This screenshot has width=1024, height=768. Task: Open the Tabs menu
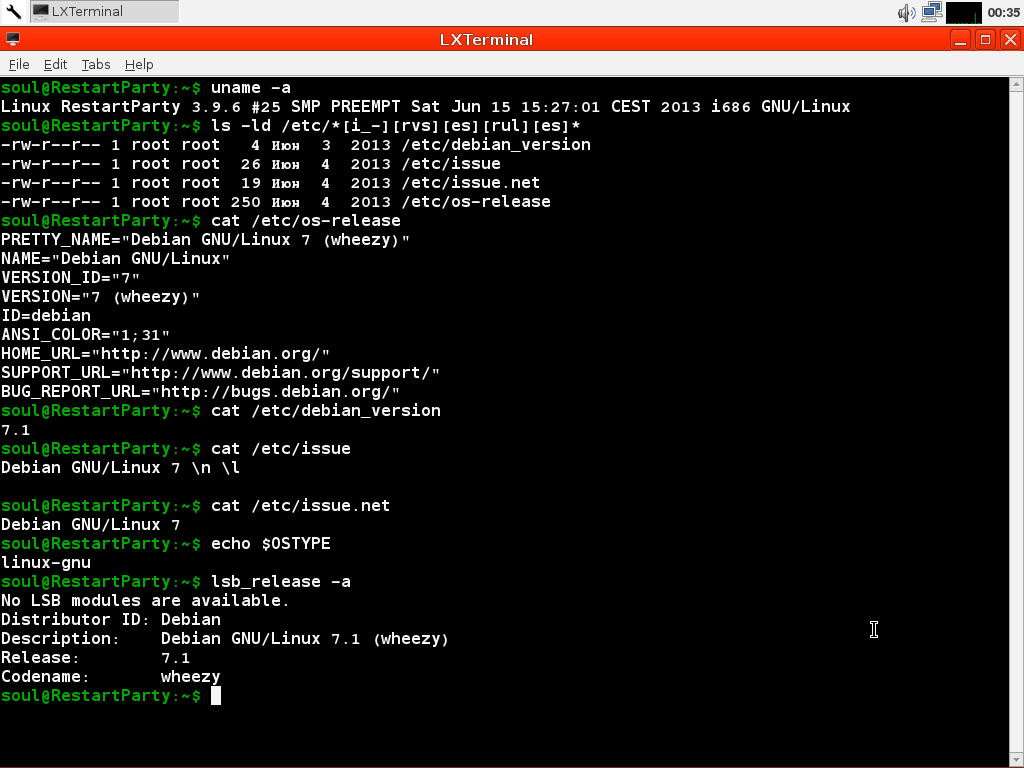tap(95, 64)
